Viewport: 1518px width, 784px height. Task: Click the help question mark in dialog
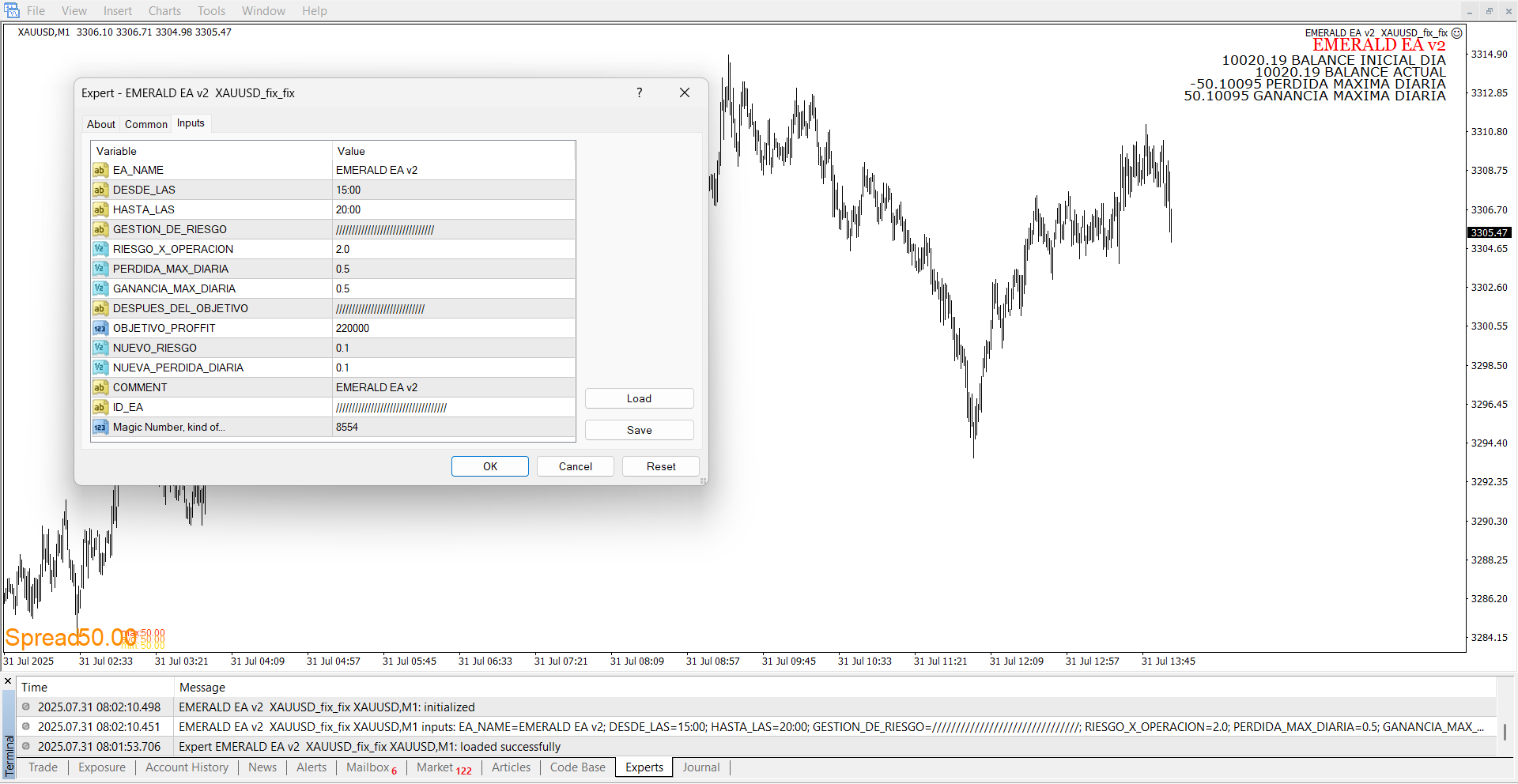(x=639, y=92)
